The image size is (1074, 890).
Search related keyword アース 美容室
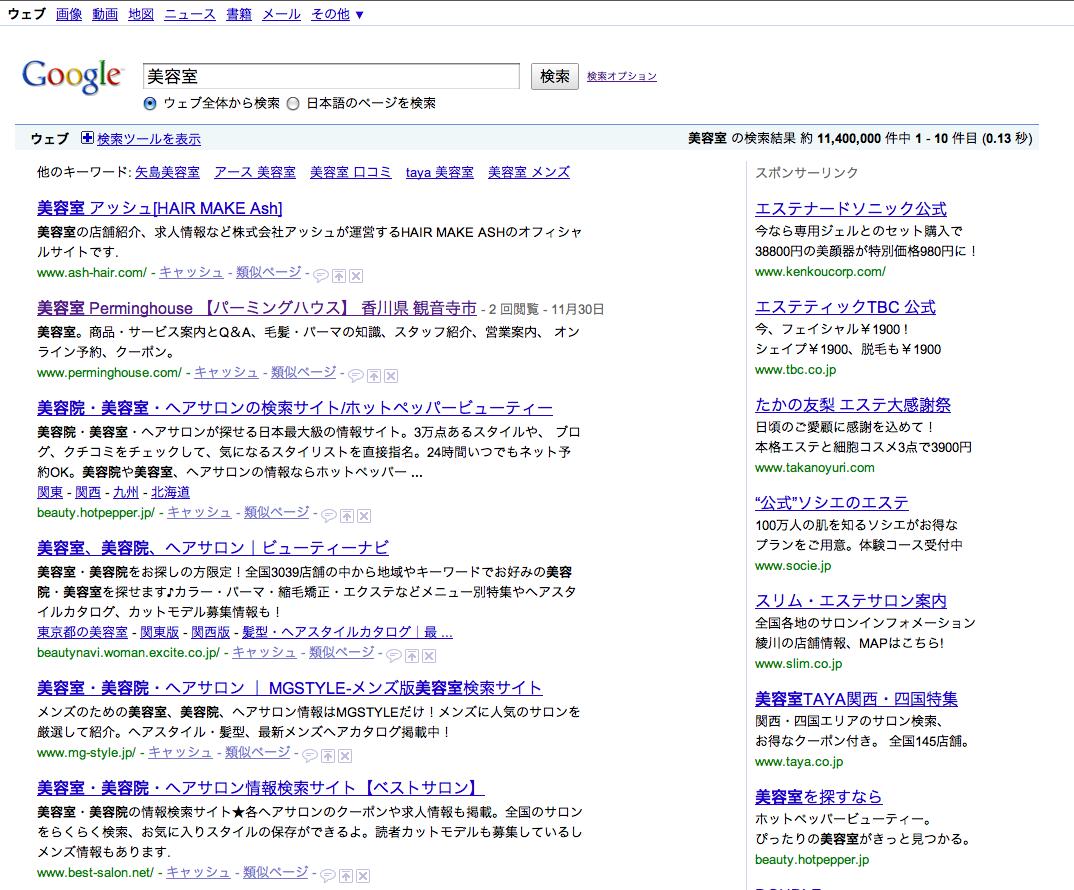coord(255,172)
